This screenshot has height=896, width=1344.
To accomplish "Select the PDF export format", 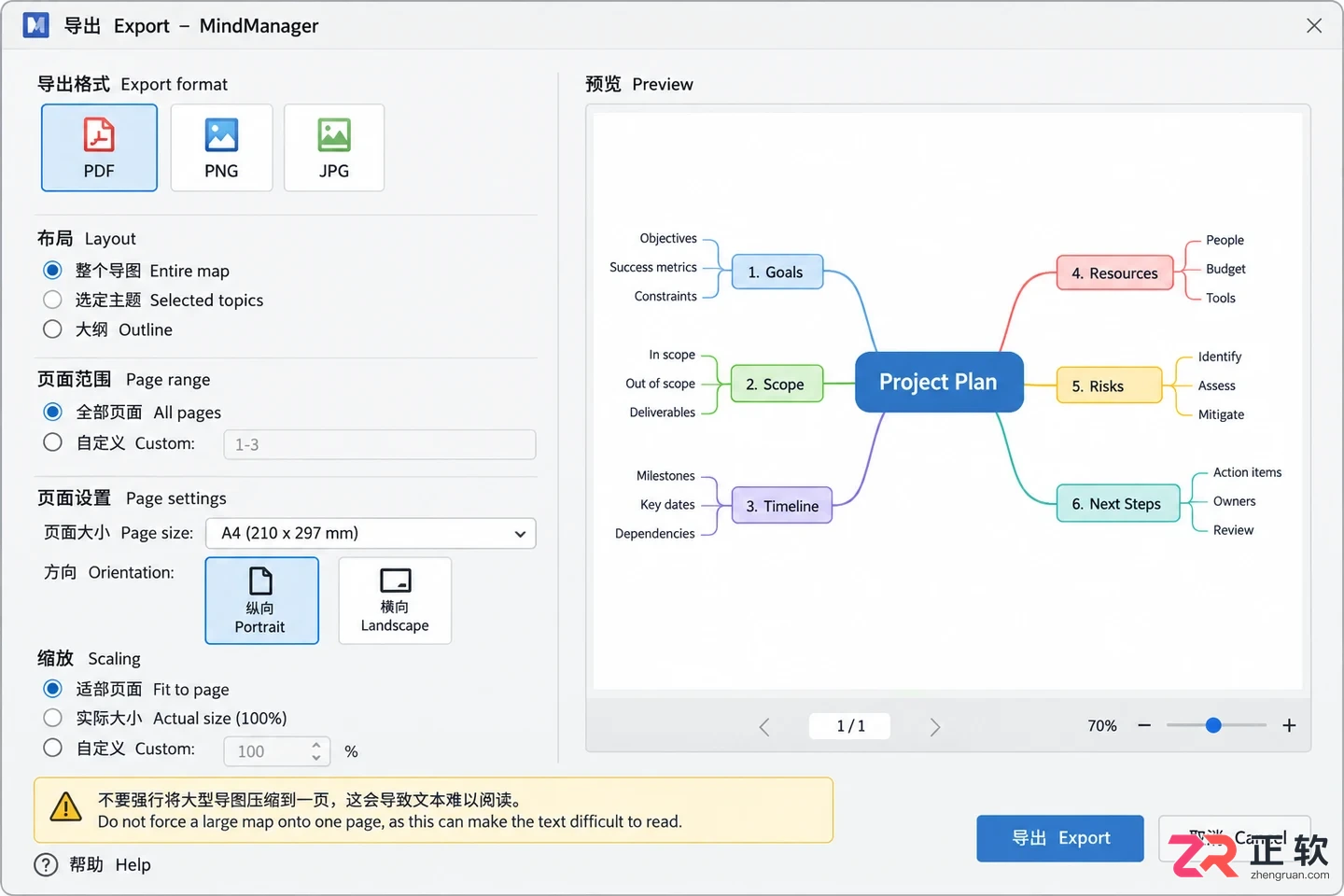I will point(99,147).
